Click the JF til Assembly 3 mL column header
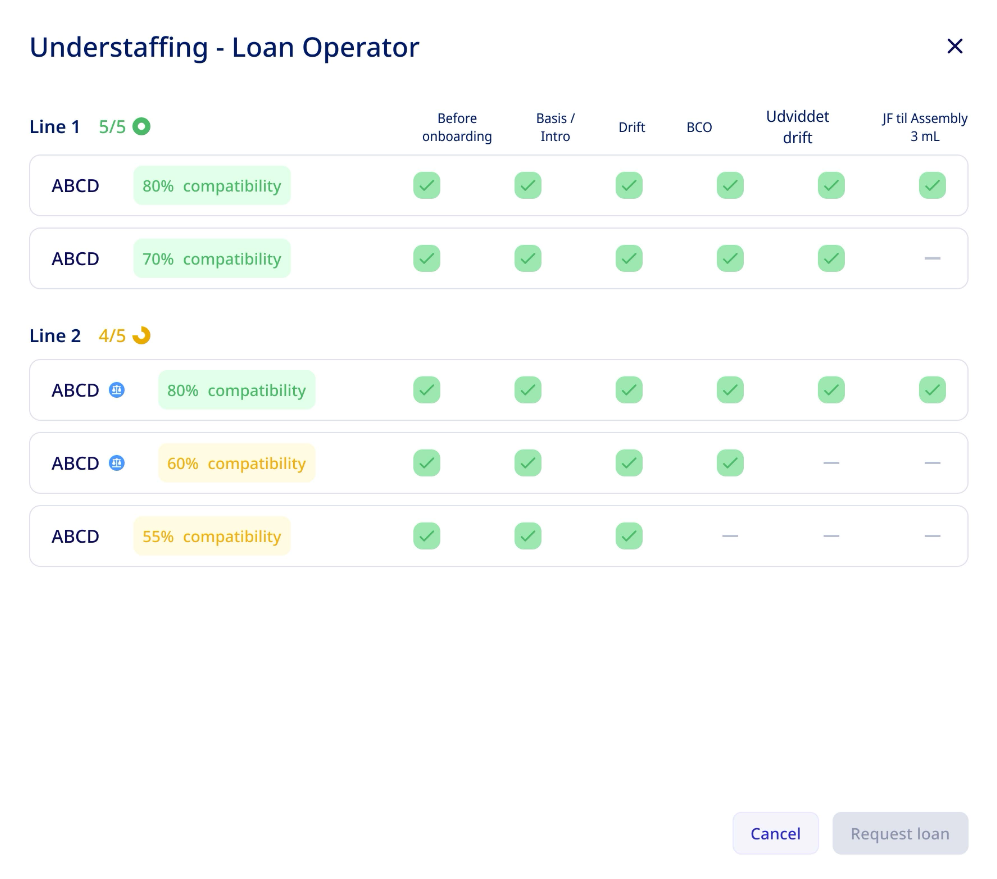Viewport: 997px width, 879px height. (x=925, y=127)
